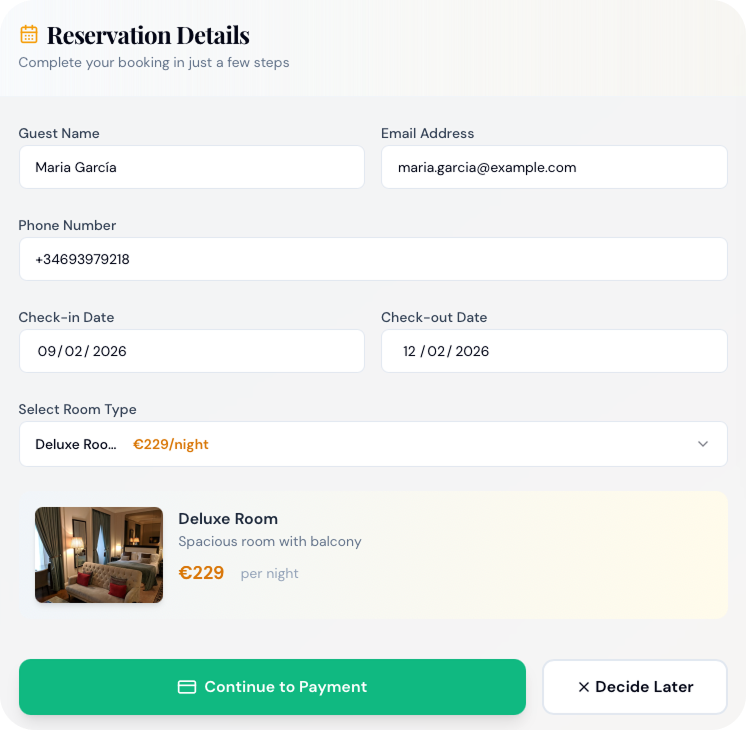
Task: Click into the Email Address field
Action: click(553, 167)
